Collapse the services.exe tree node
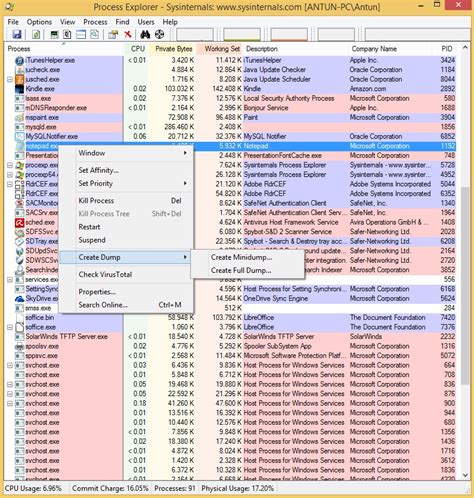 click(x=10, y=280)
